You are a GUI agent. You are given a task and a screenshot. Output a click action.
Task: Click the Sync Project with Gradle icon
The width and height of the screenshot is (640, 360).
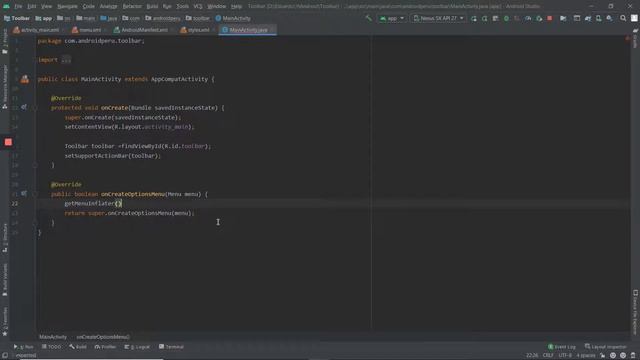point(588,18)
